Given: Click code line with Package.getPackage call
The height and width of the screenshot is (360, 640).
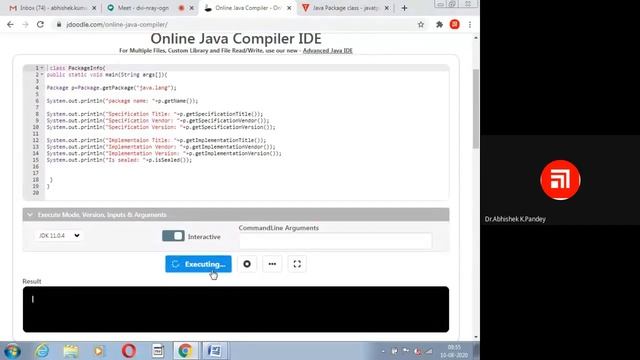Looking at the screenshot, I should click(111, 88).
